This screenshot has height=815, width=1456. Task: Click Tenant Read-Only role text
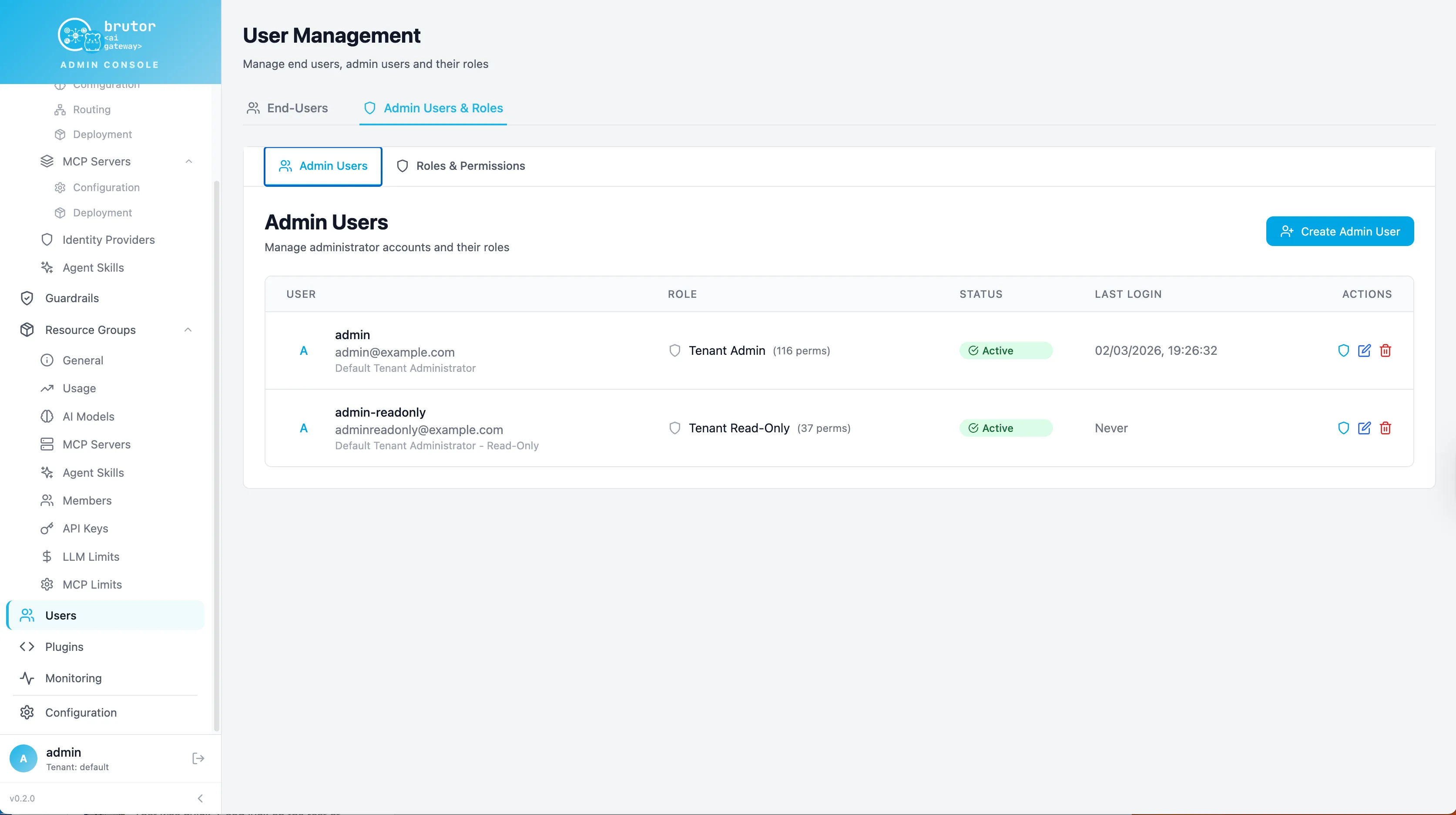pyautogui.click(x=739, y=428)
